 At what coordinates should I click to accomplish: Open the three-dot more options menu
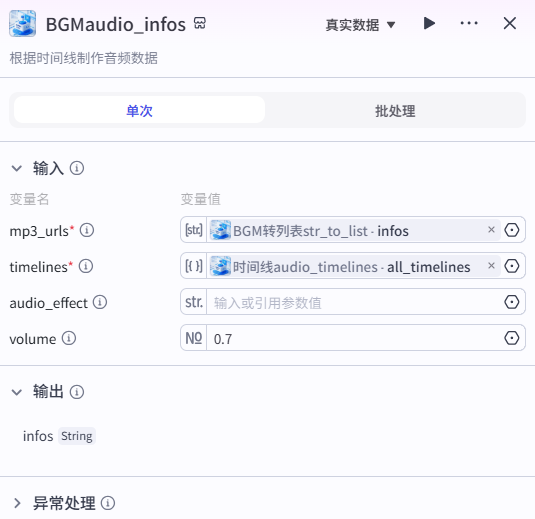[469, 24]
